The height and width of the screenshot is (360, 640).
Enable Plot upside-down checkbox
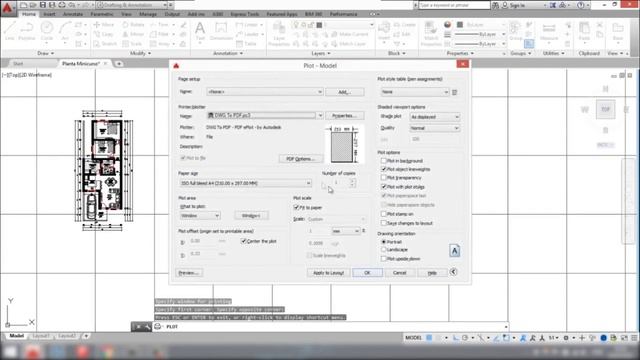384,259
